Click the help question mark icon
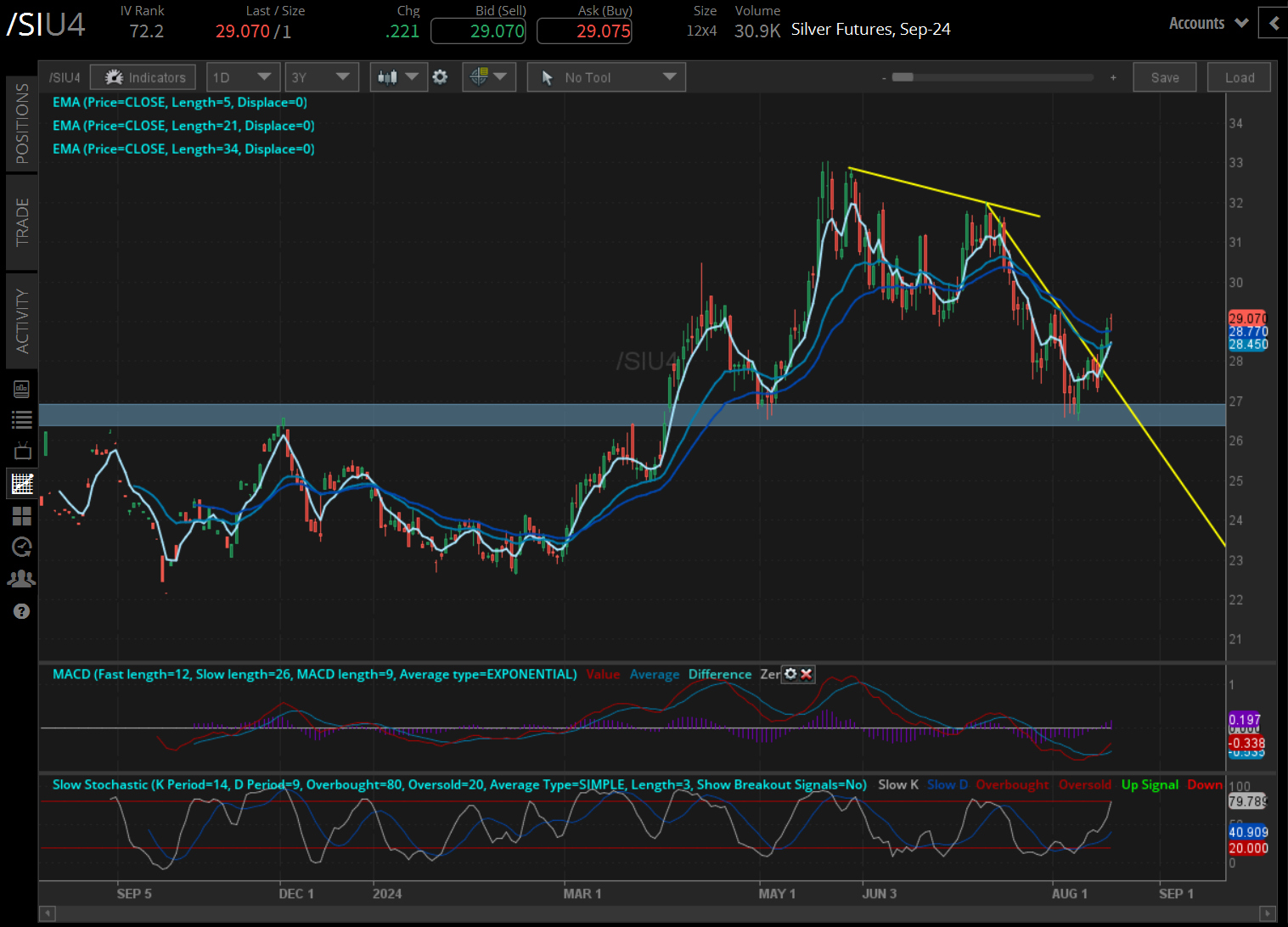The image size is (1288, 927). pyautogui.click(x=21, y=611)
